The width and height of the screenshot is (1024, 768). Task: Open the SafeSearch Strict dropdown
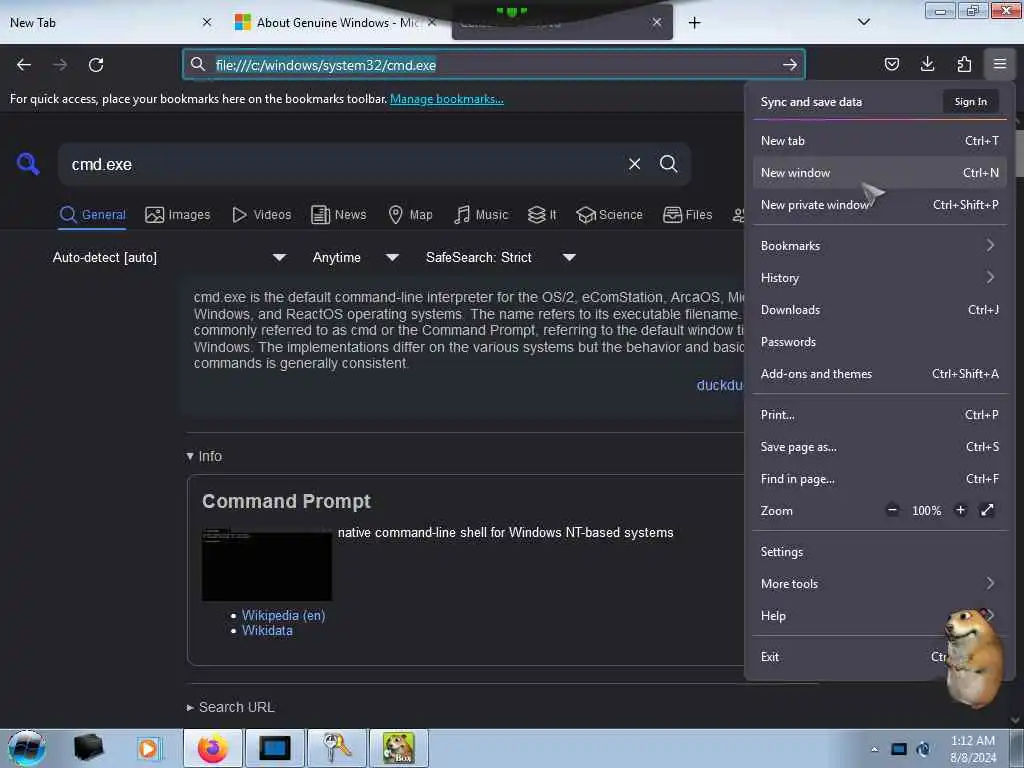[x=501, y=257]
